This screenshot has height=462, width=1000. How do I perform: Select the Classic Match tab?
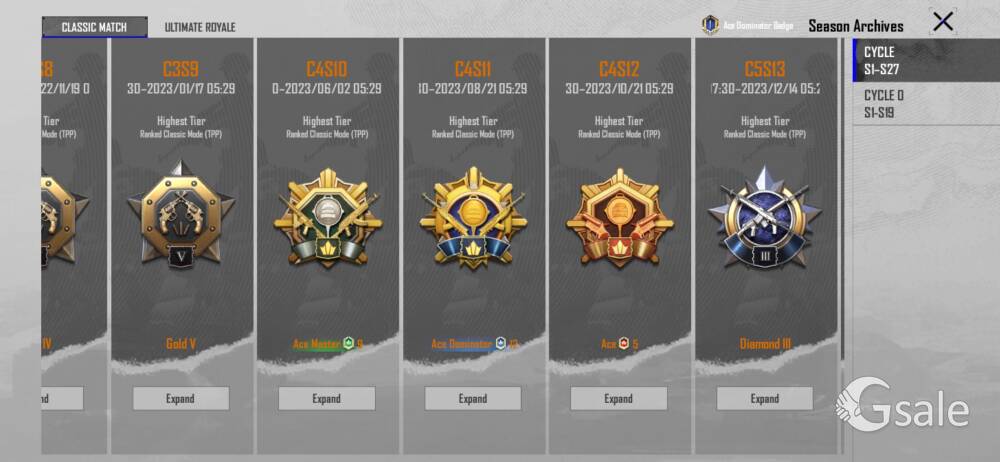[x=94, y=27]
